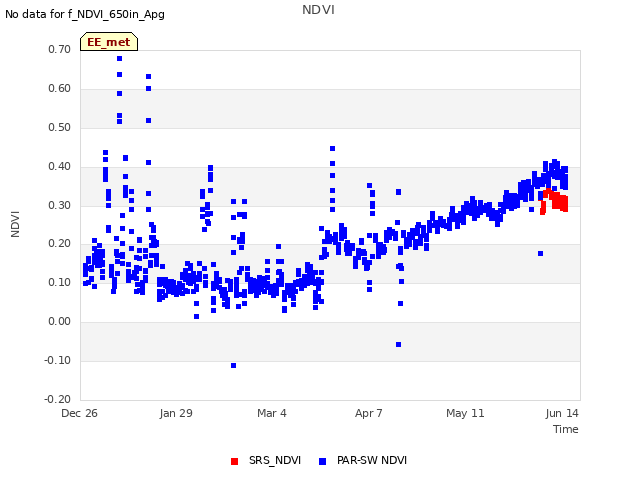Click the Dec 26 x-axis label

pos(79,413)
